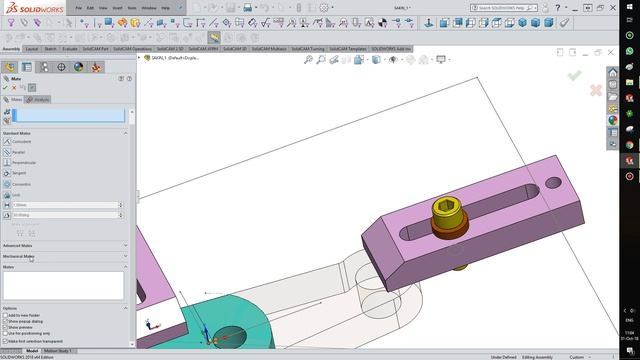Click in the Mate Selections entities box

coord(69,115)
